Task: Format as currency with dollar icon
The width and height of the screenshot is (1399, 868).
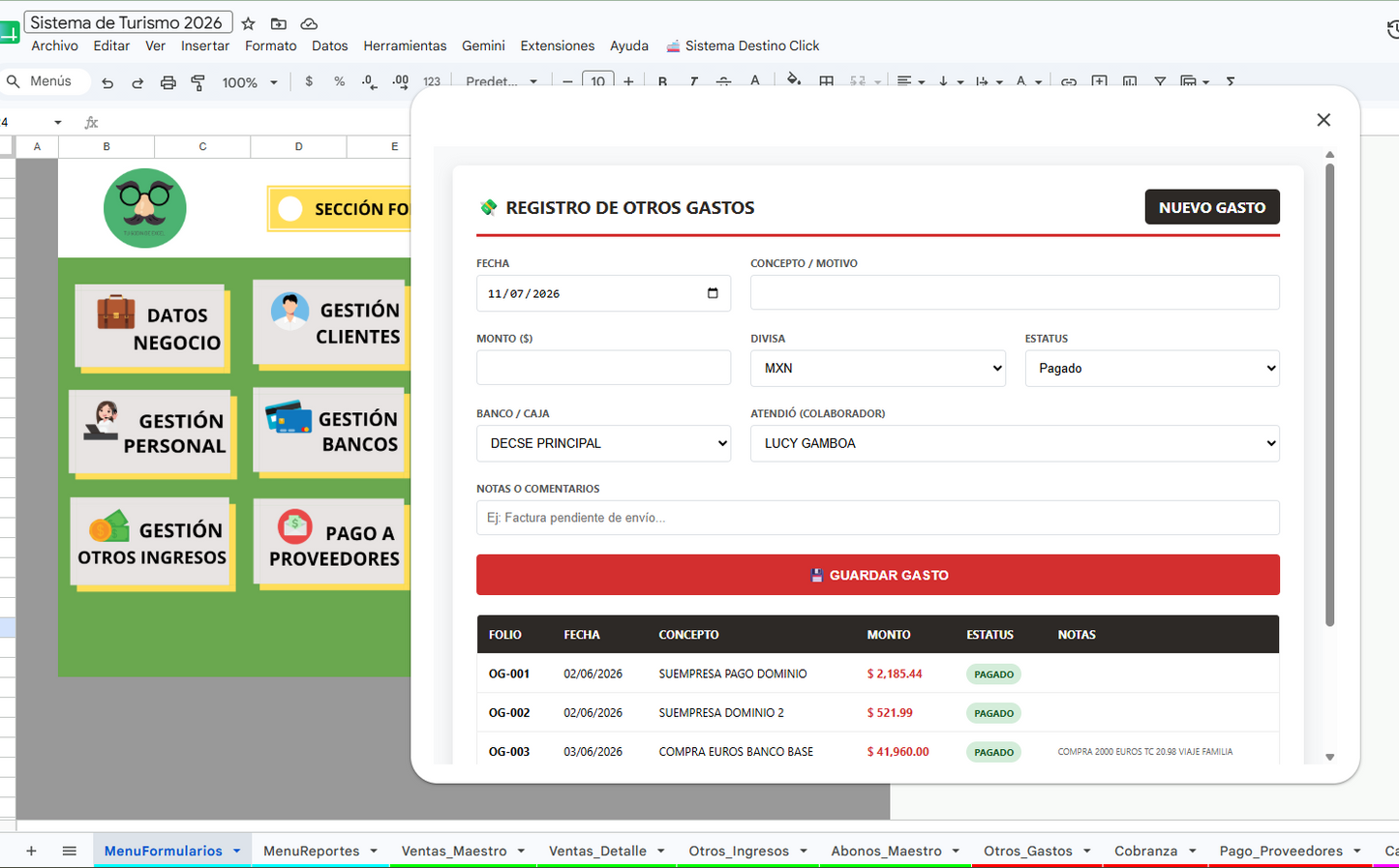Action: [309, 82]
